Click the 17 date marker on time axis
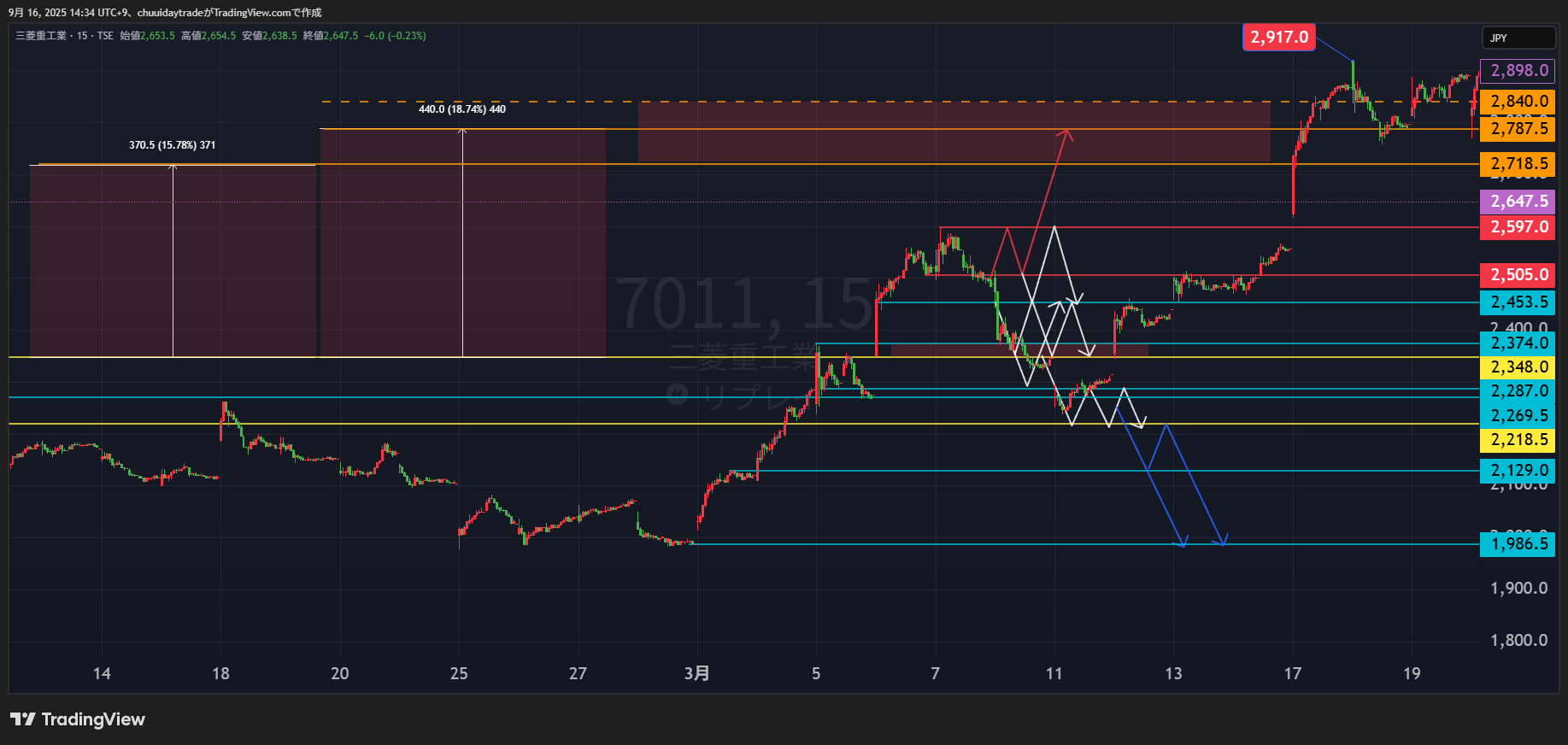 pos(1292,673)
